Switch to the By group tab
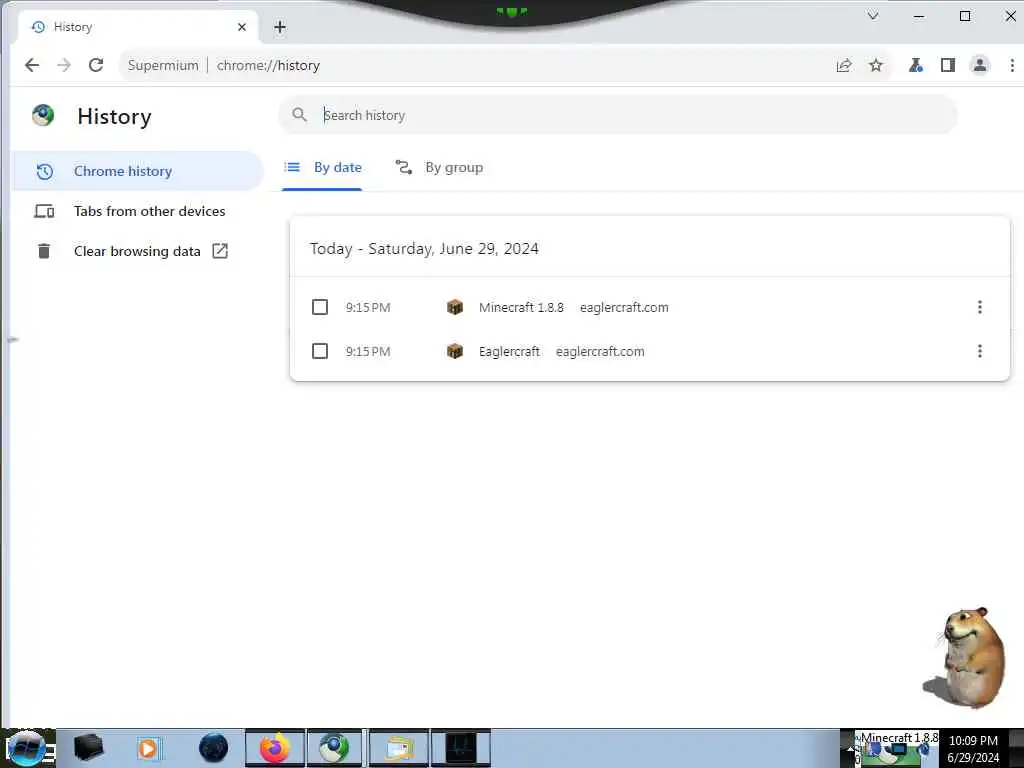The height and width of the screenshot is (768, 1024). click(440, 168)
